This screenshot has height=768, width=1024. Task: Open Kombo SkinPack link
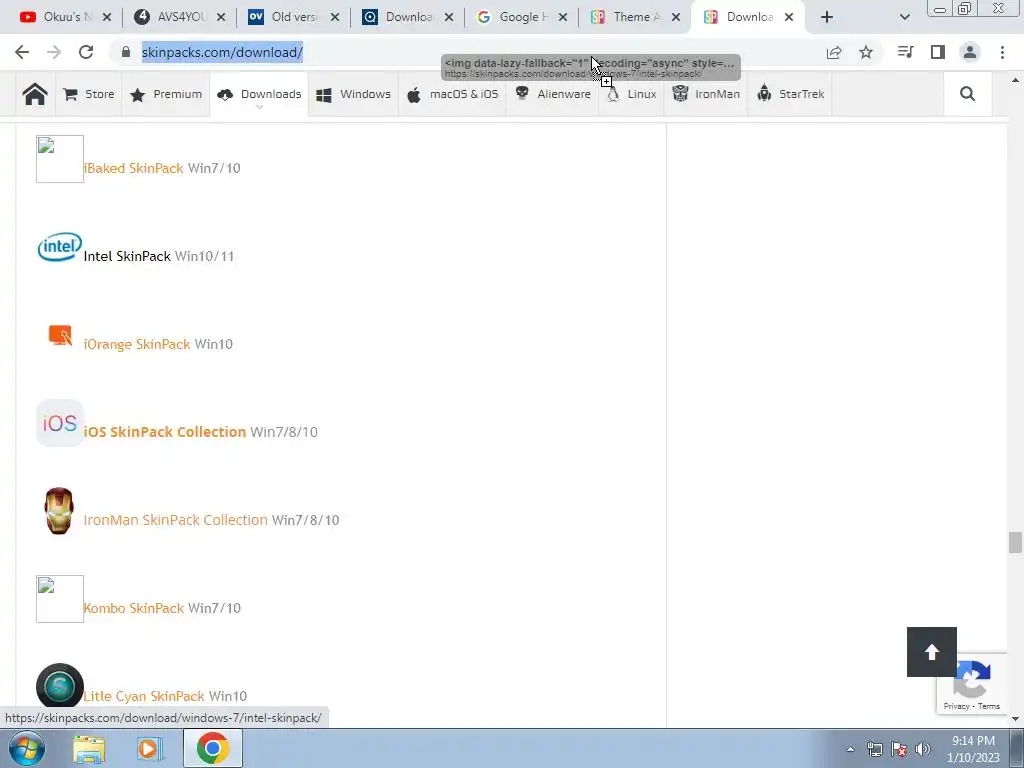134,608
